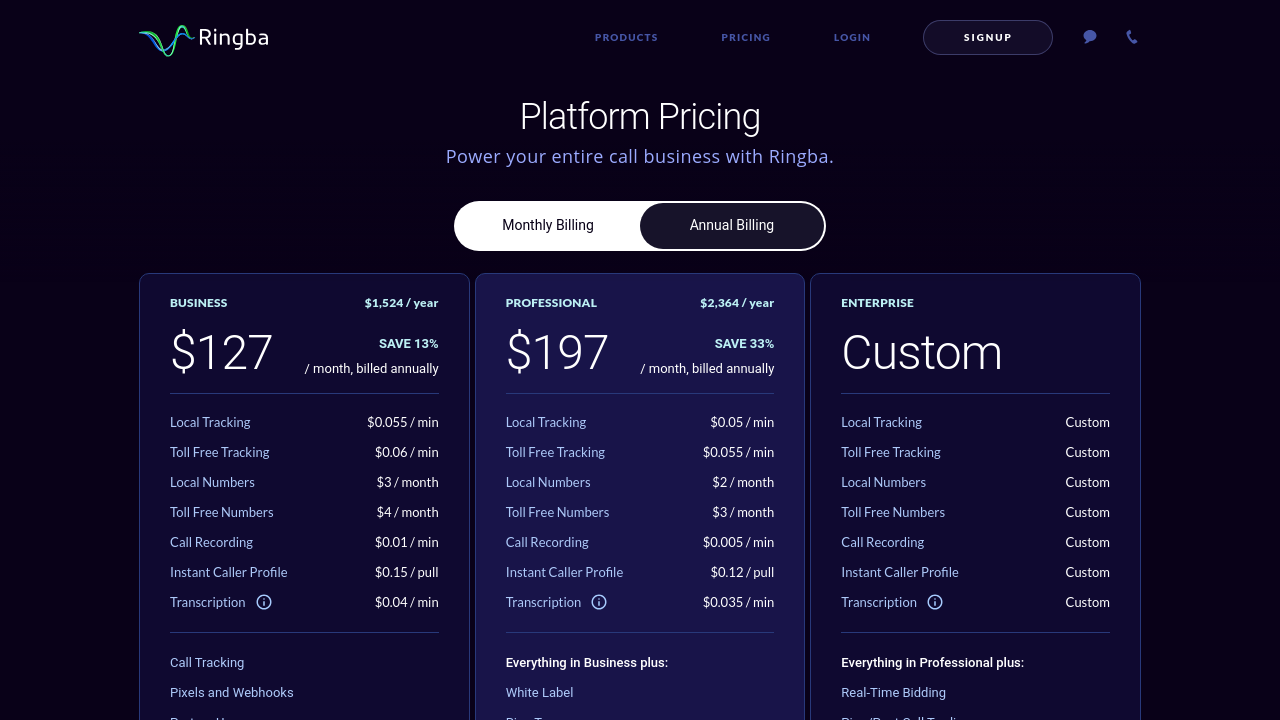
Task: Switch to Monthly Billing
Action: point(548,225)
